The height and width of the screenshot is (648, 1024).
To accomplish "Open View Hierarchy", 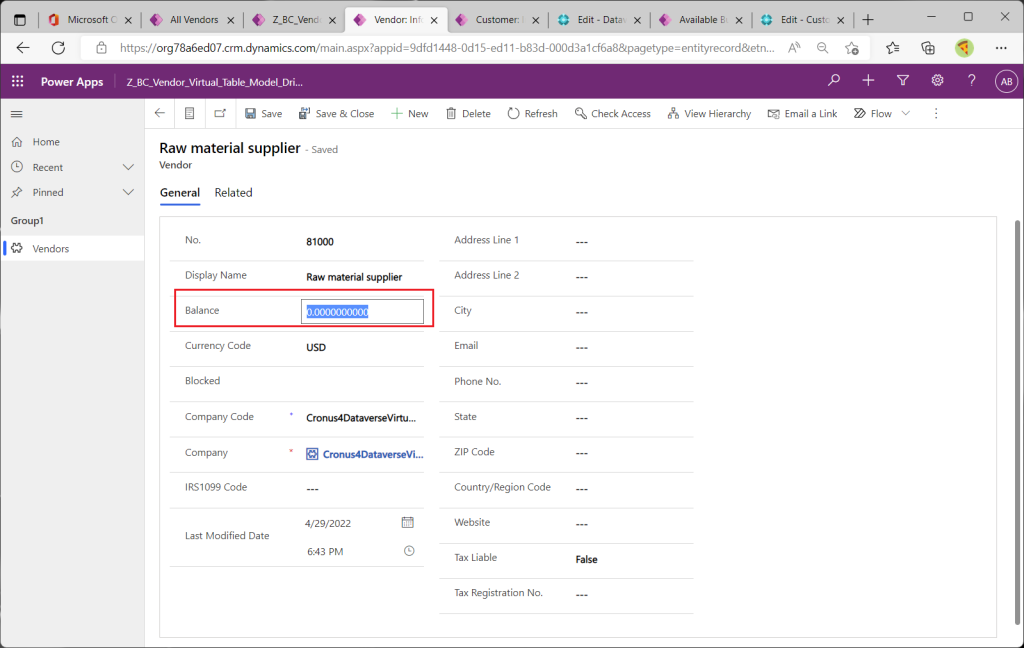I will [x=709, y=114].
